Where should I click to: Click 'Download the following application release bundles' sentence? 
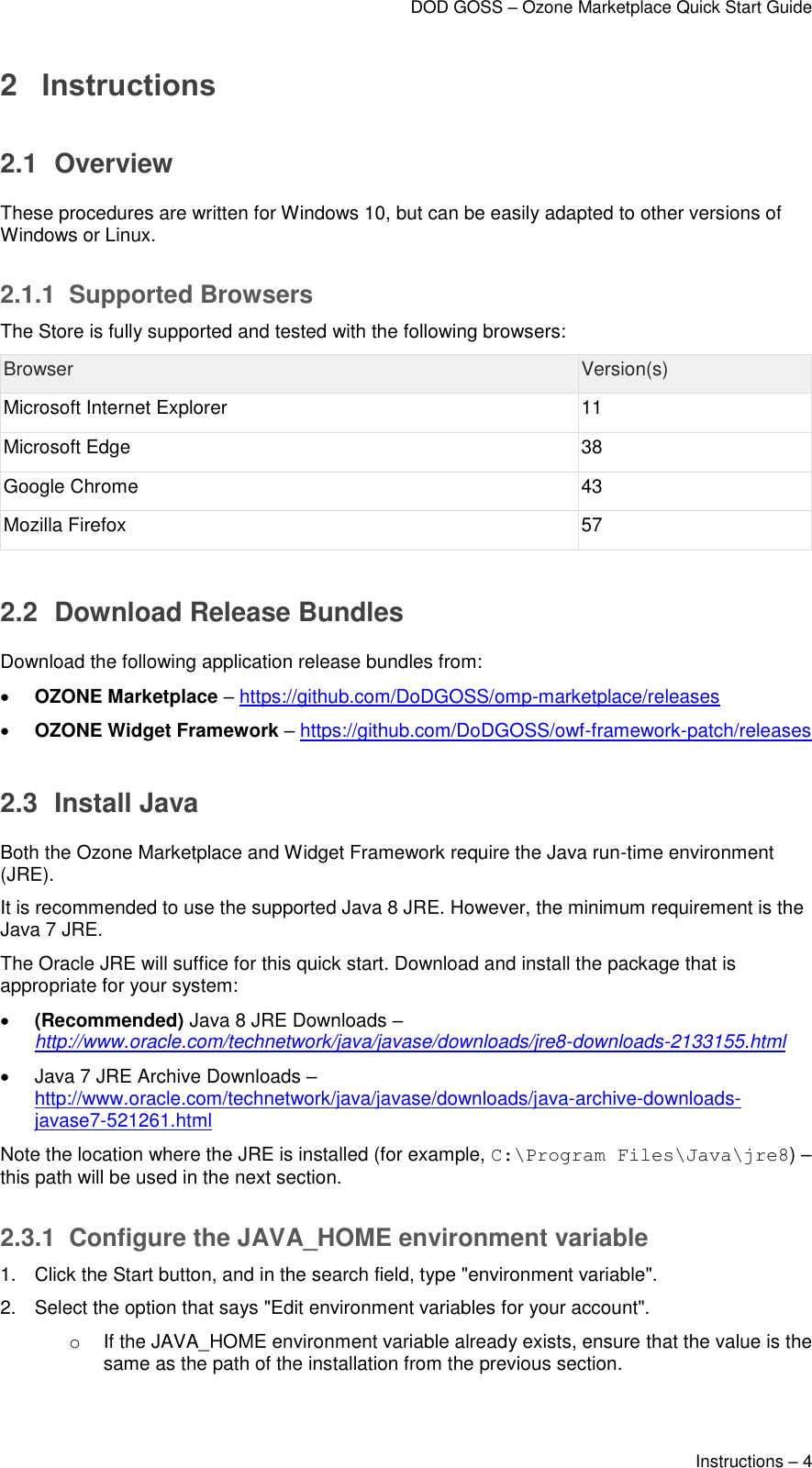241,662
